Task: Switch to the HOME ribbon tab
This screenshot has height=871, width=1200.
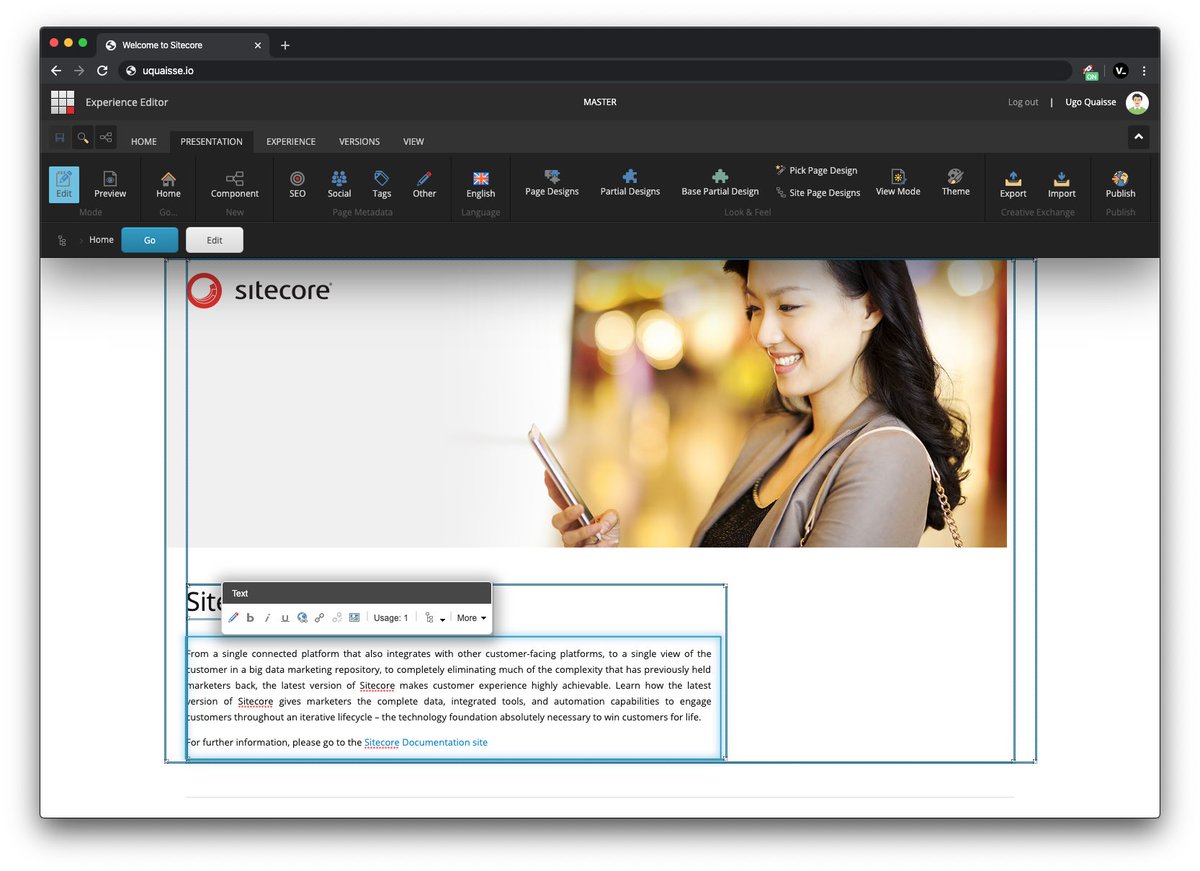Action: pos(144,142)
